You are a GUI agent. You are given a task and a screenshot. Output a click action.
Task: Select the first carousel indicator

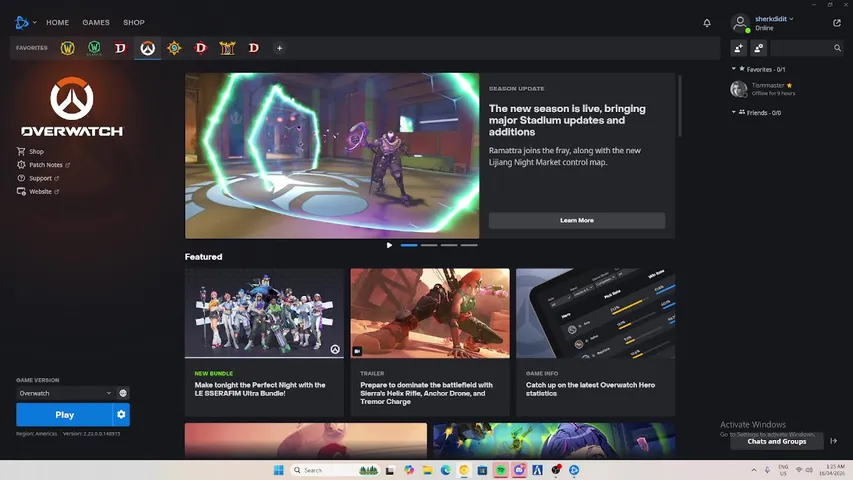pyautogui.click(x=409, y=245)
